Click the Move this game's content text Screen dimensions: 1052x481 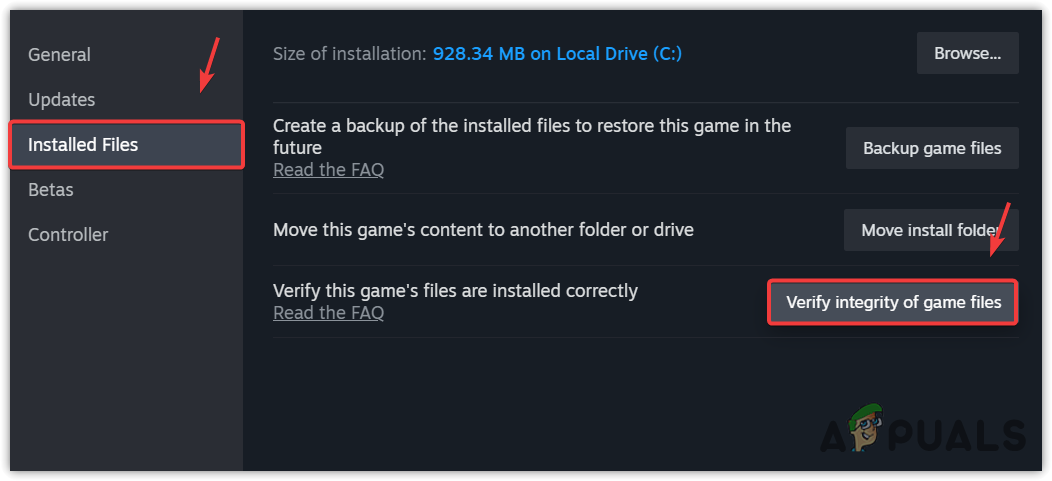click(x=483, y=230)
